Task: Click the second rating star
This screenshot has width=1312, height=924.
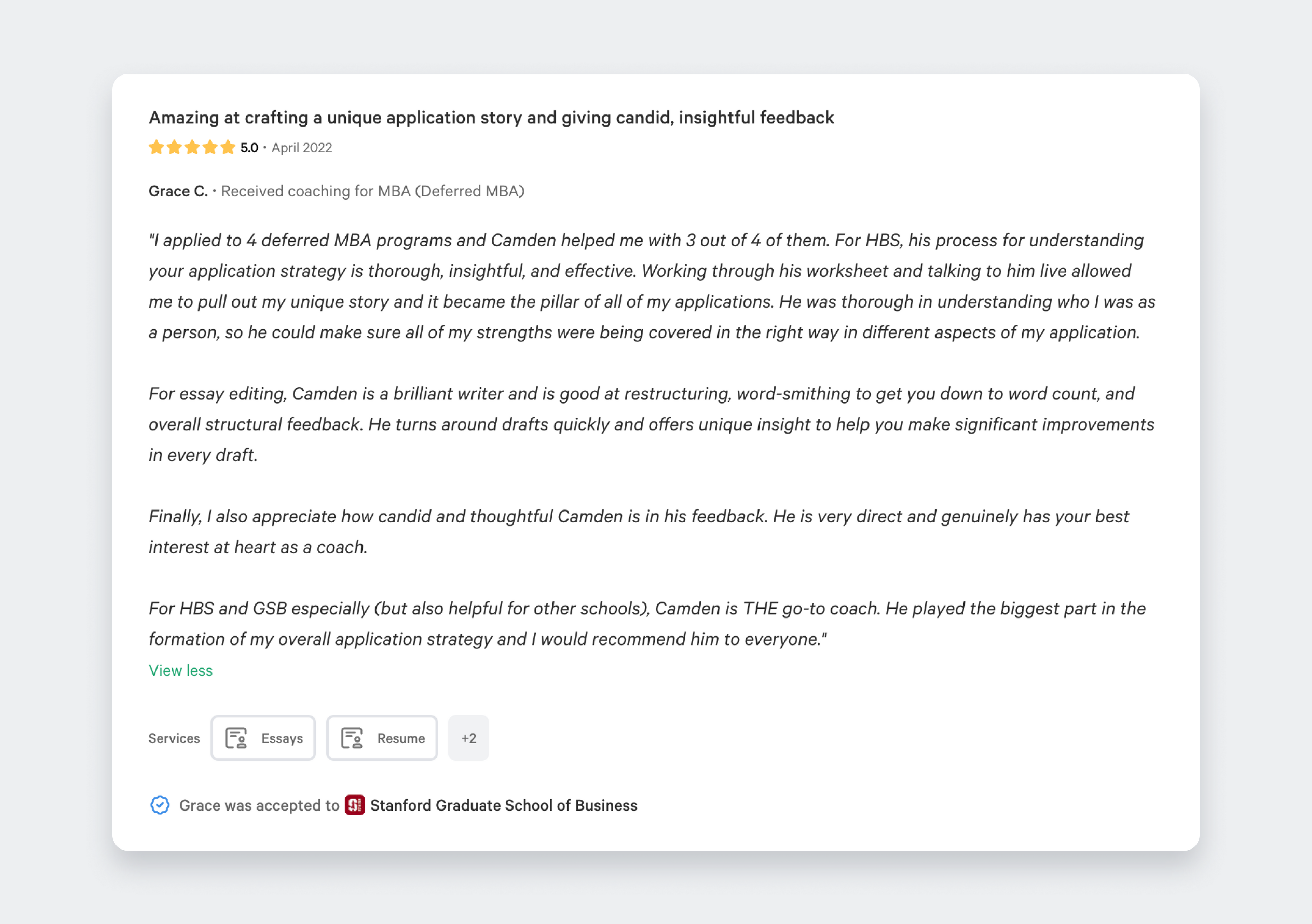Action: tap(174, 147)
